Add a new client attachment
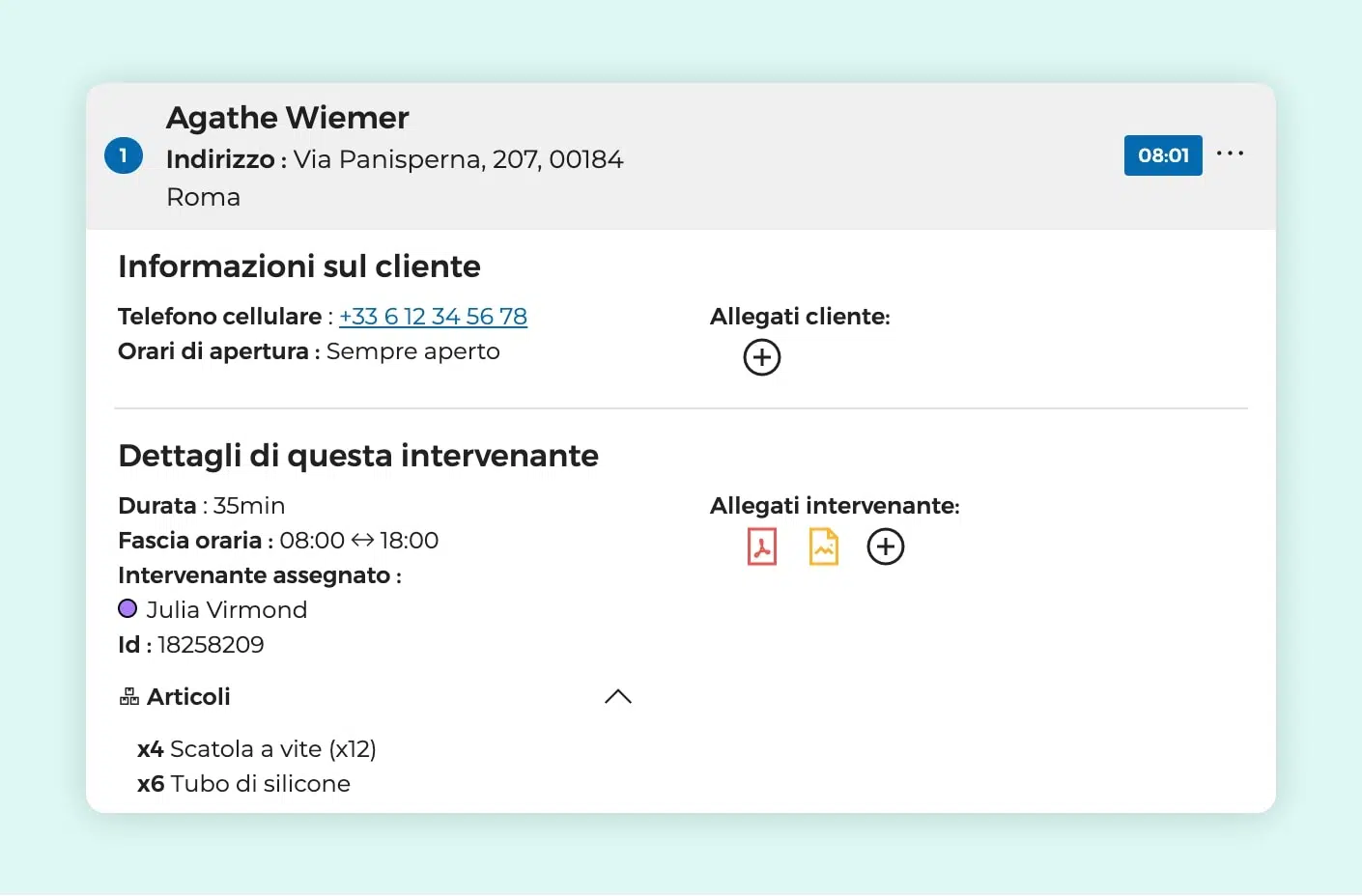 click(x=761, y=358)
